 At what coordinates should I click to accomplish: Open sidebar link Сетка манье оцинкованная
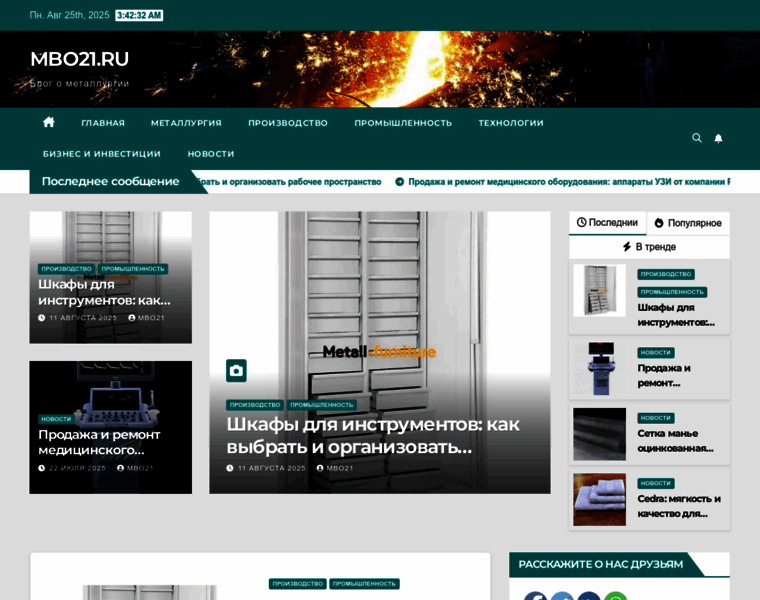(x=675, y=441)
